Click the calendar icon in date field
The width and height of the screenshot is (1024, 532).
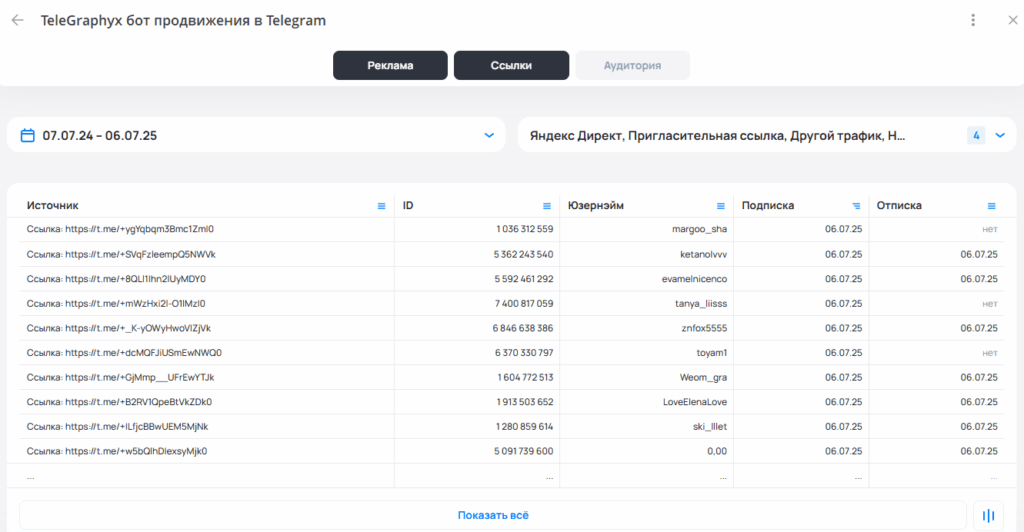coord(28,135)
